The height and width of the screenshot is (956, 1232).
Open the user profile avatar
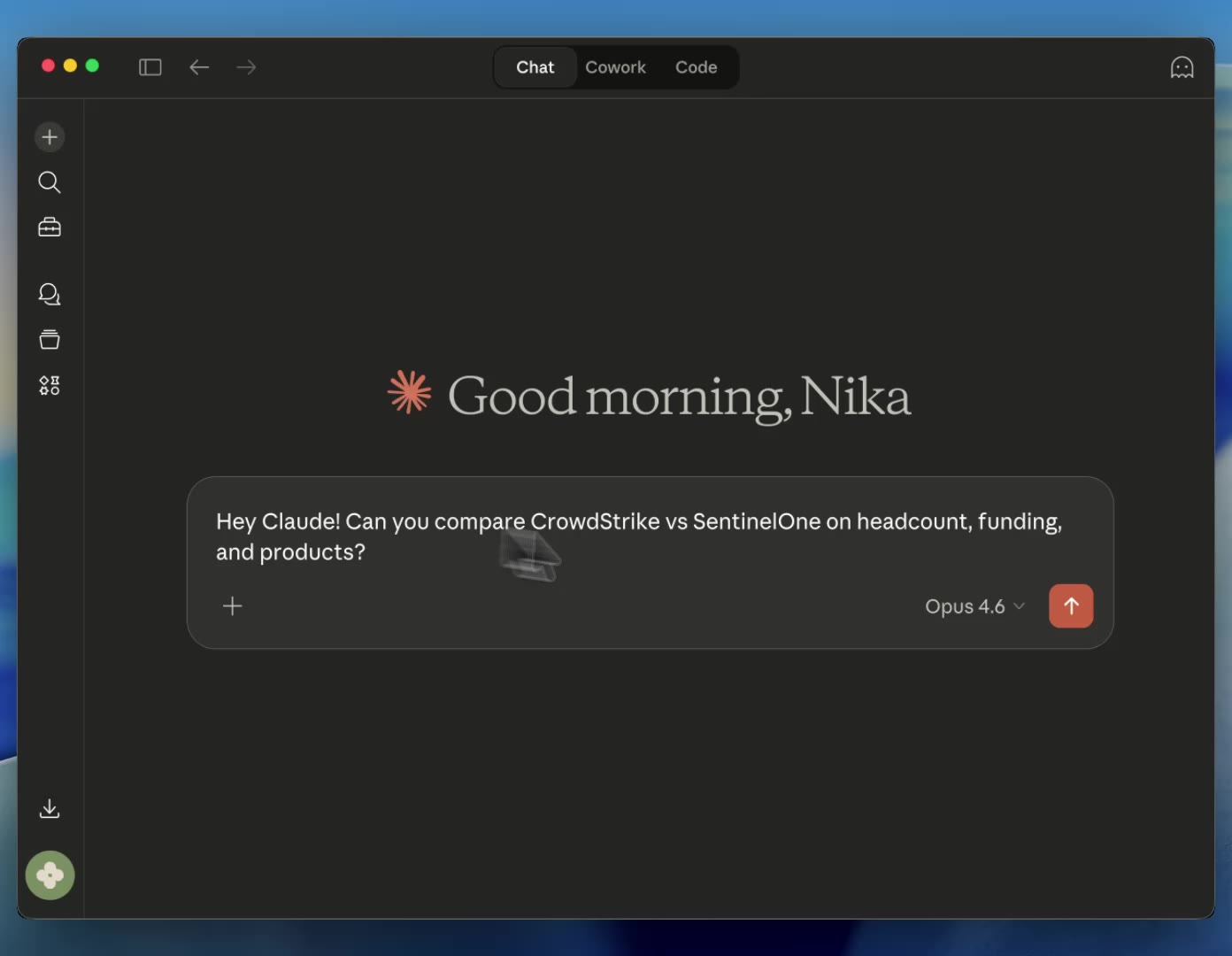tap(50, 875)
